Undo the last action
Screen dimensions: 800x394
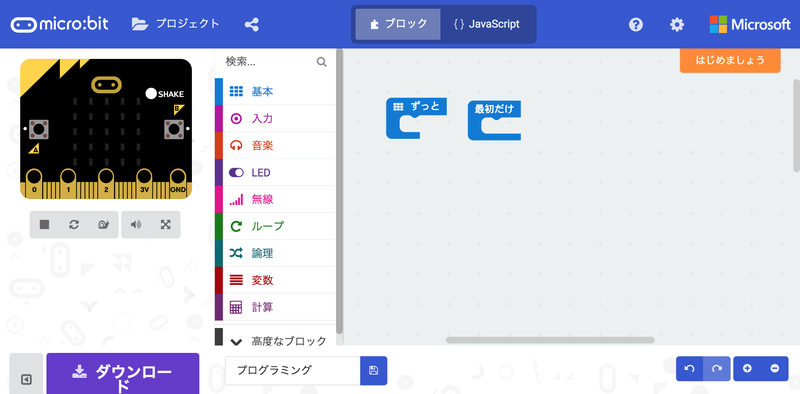pos(689,368)
